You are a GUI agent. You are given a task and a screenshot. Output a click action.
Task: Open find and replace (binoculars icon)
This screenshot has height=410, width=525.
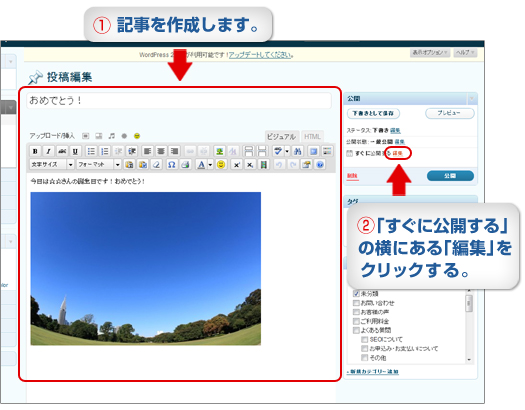(297, 151)
